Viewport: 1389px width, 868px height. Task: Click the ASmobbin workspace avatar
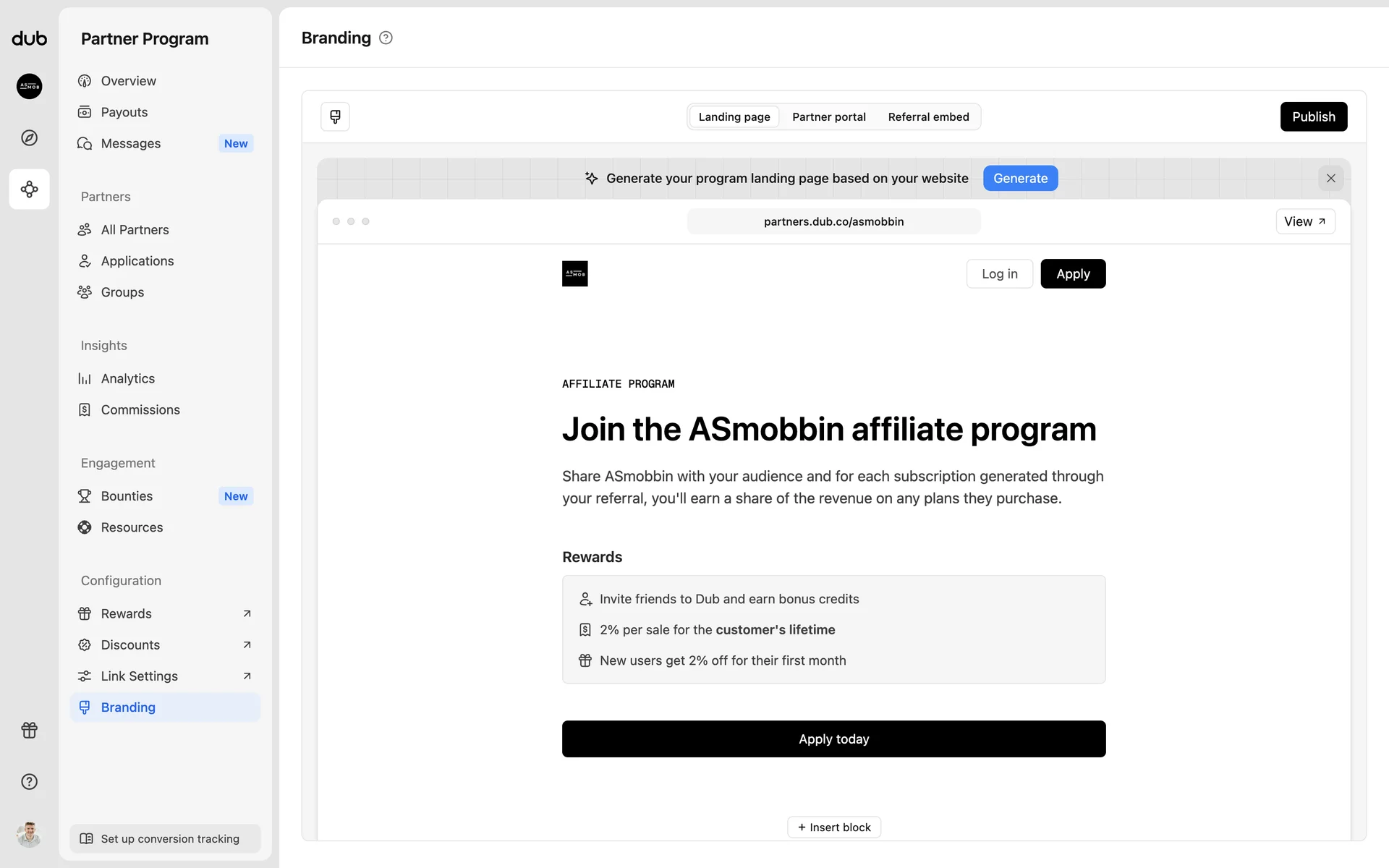pos(29,86)
